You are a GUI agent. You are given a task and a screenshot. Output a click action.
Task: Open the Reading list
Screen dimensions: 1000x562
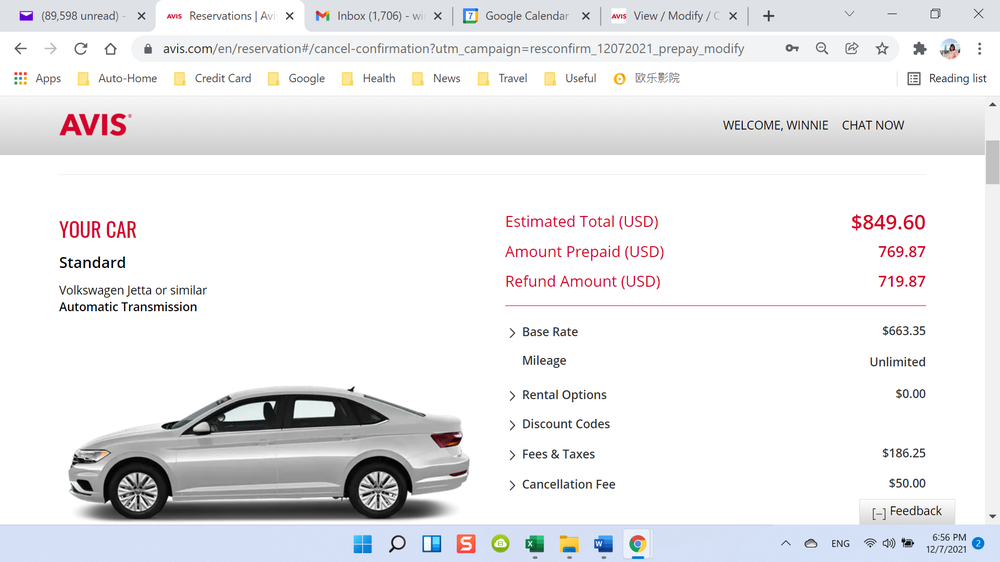pos(947,78)
